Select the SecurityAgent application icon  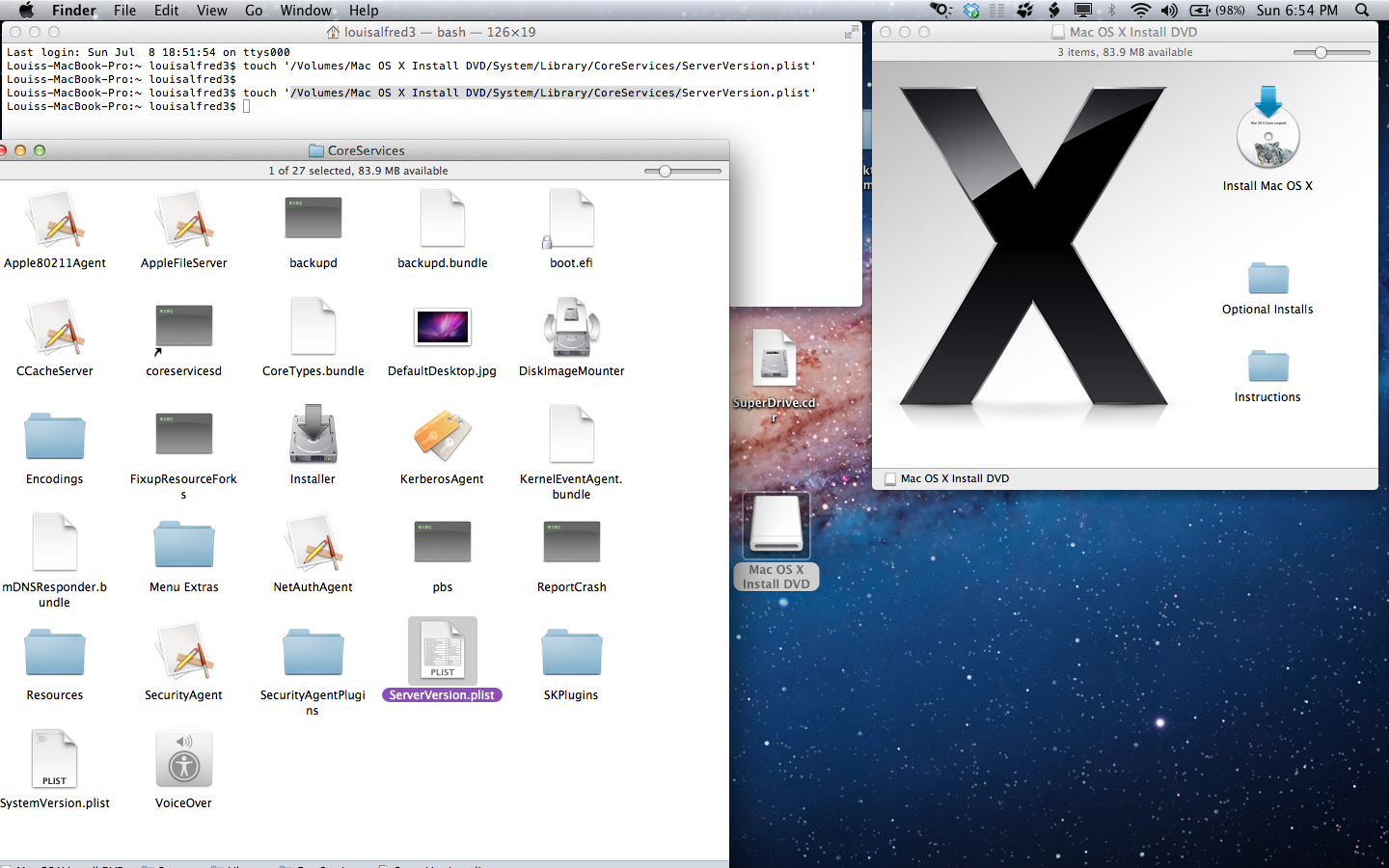pos(184,650)
